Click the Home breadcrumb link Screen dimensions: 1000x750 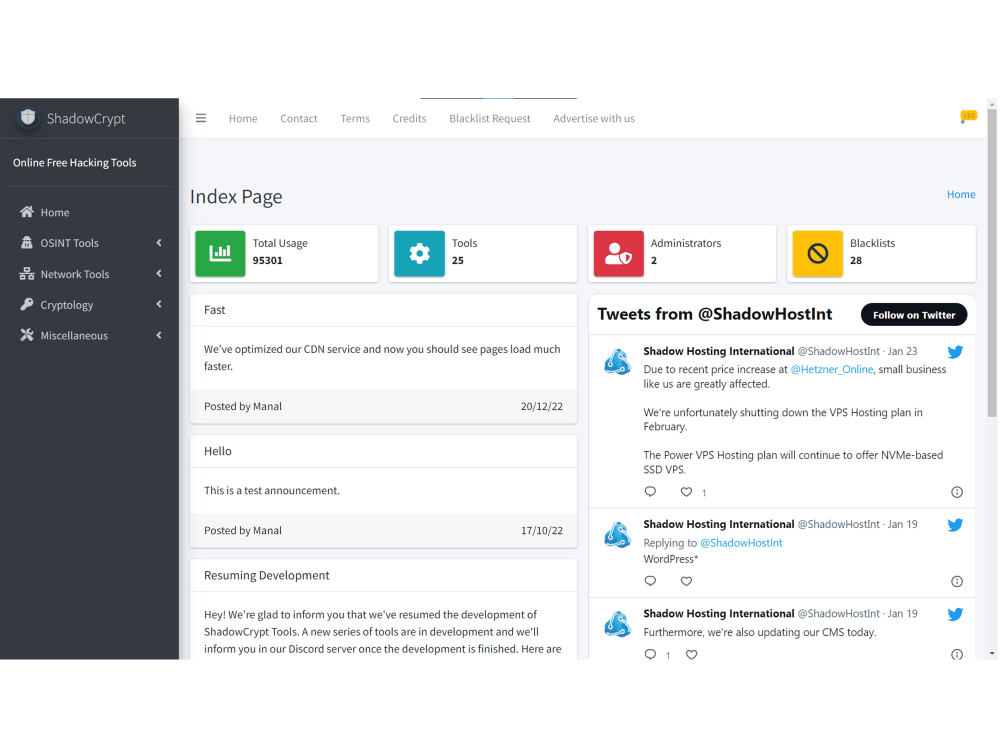960,194
